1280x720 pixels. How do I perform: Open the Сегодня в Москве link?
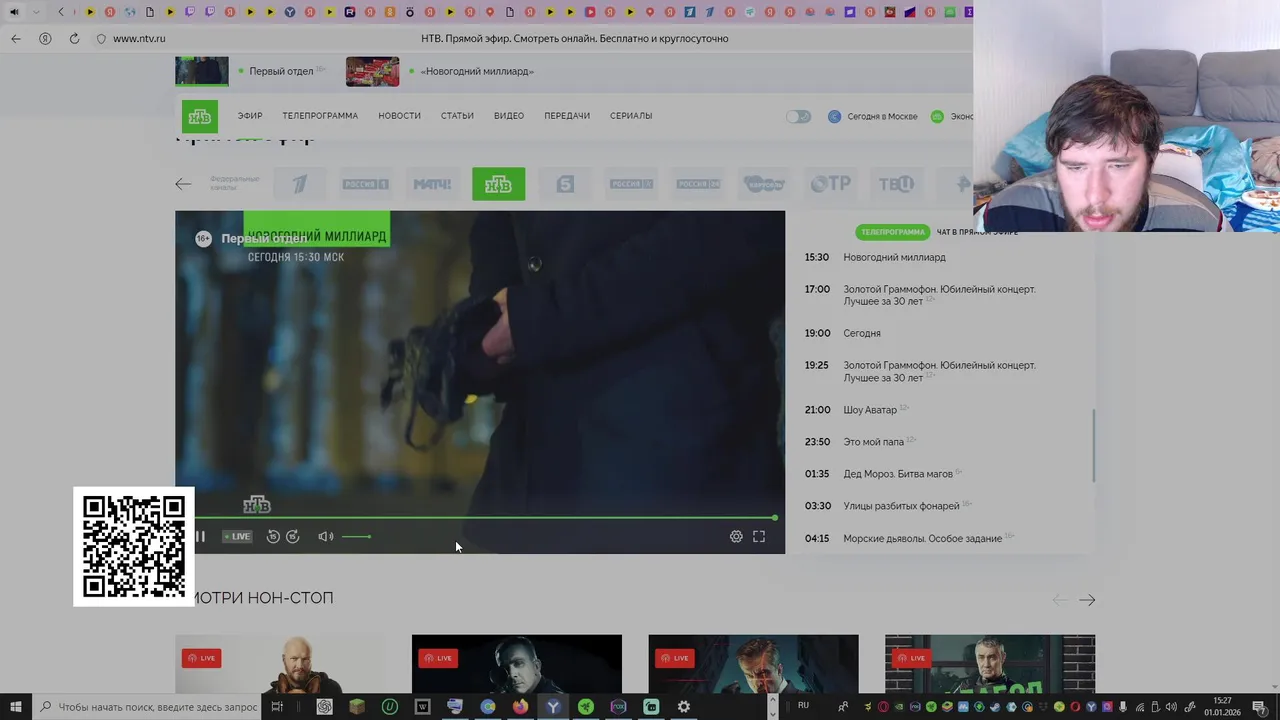tap(873, 116)
